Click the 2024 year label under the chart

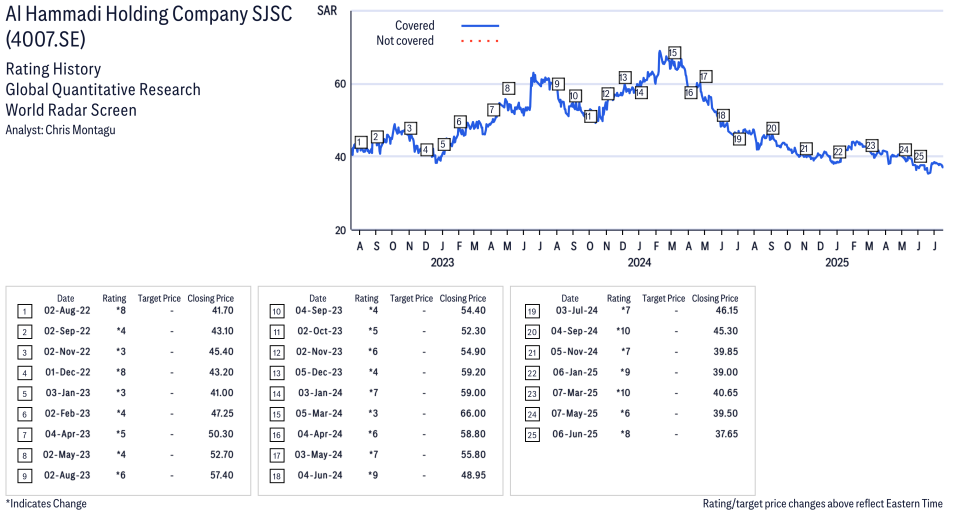(639, 262)
